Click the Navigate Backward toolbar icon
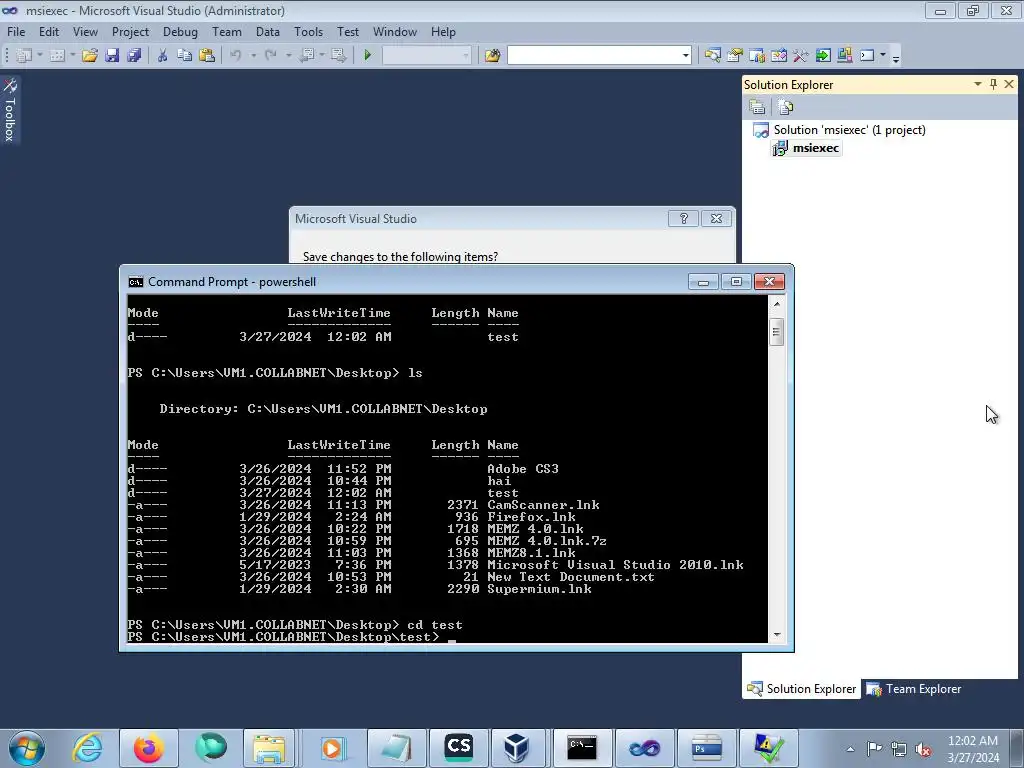This screenshot has width=1024, height=768. [x=307, y=56]
